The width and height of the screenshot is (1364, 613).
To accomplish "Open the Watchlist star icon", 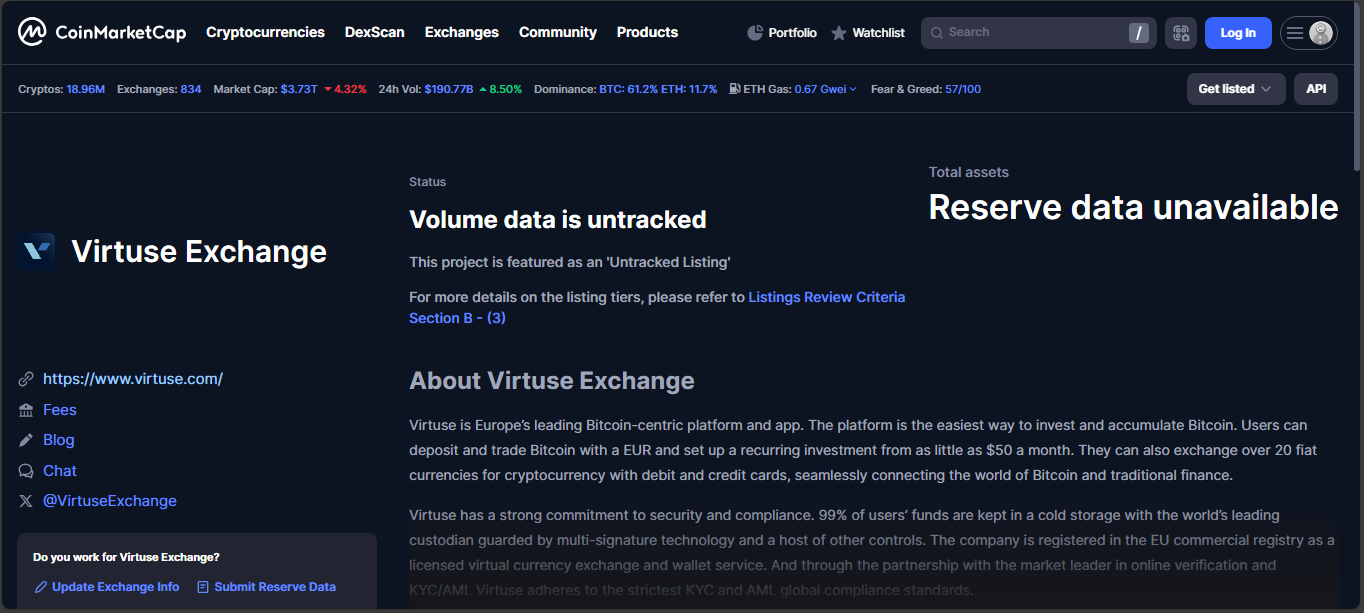I will [839, 33].
